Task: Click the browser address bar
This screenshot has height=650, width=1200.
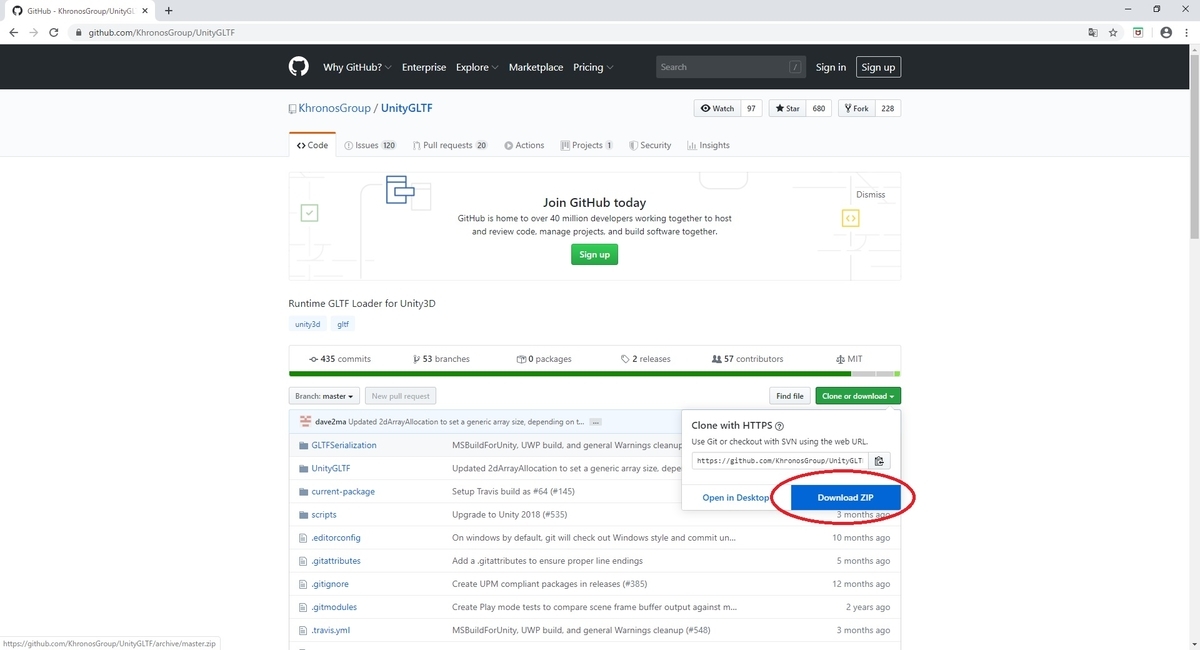Action: pos(580,32)
